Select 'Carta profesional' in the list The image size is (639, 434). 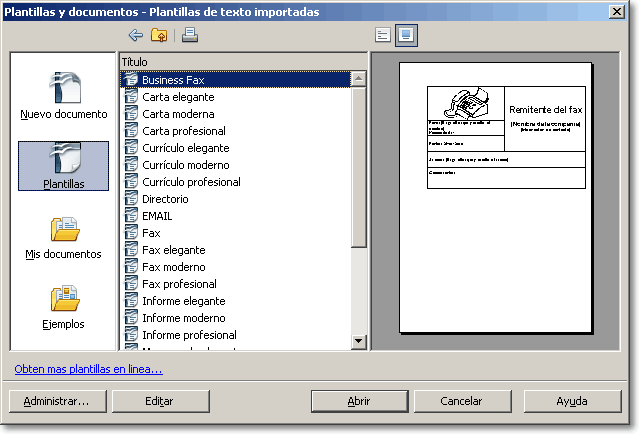[x=184, y=131]
